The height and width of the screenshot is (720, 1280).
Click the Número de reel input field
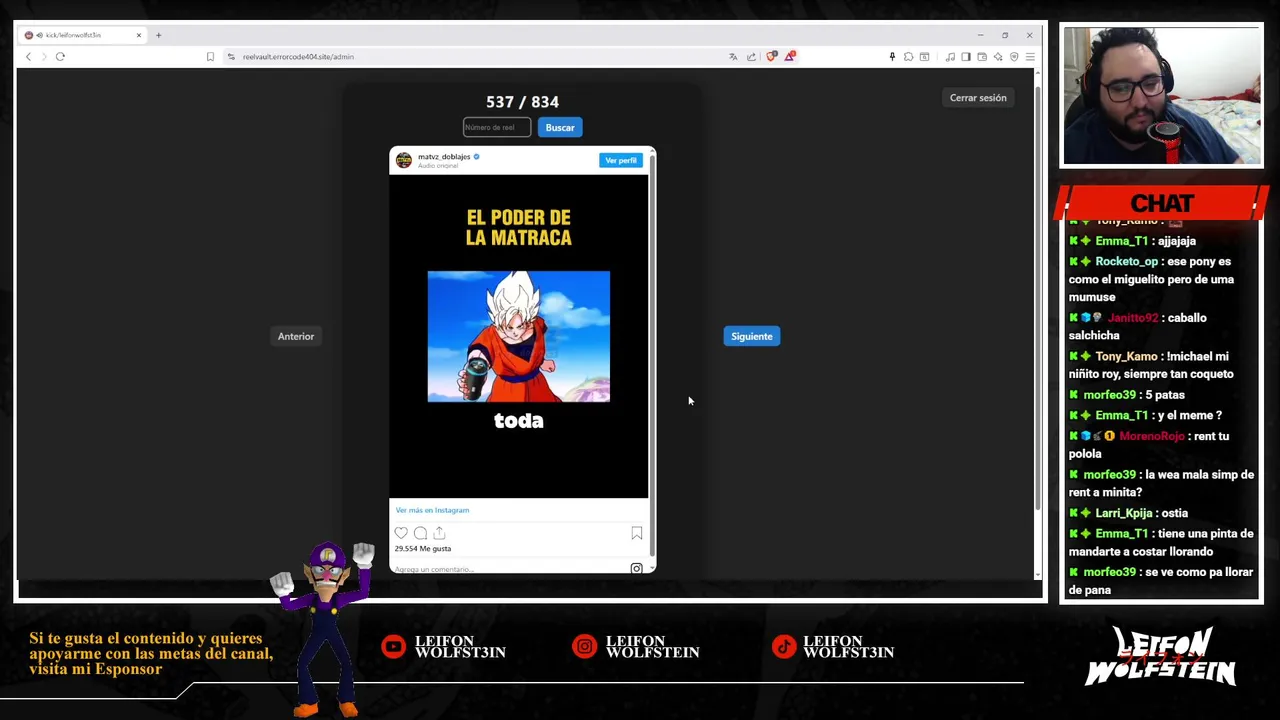click(x=497, y=127)
